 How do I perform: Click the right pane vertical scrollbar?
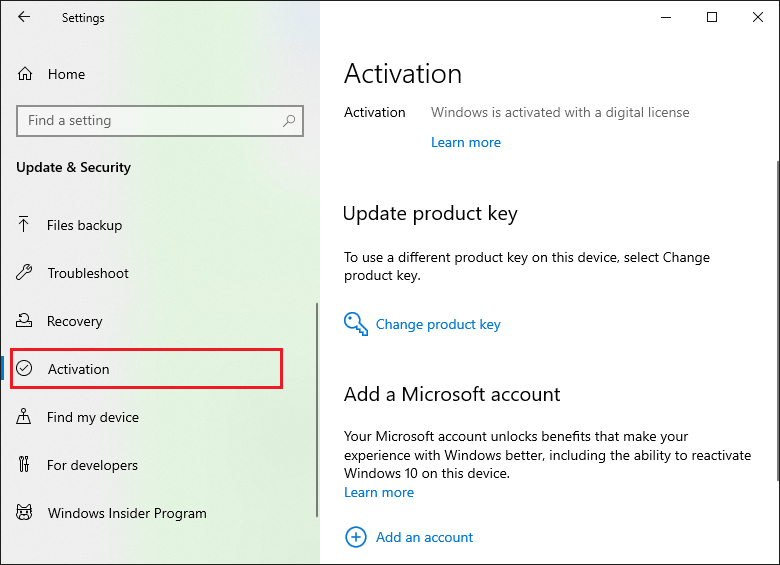[x=778, y=320]
